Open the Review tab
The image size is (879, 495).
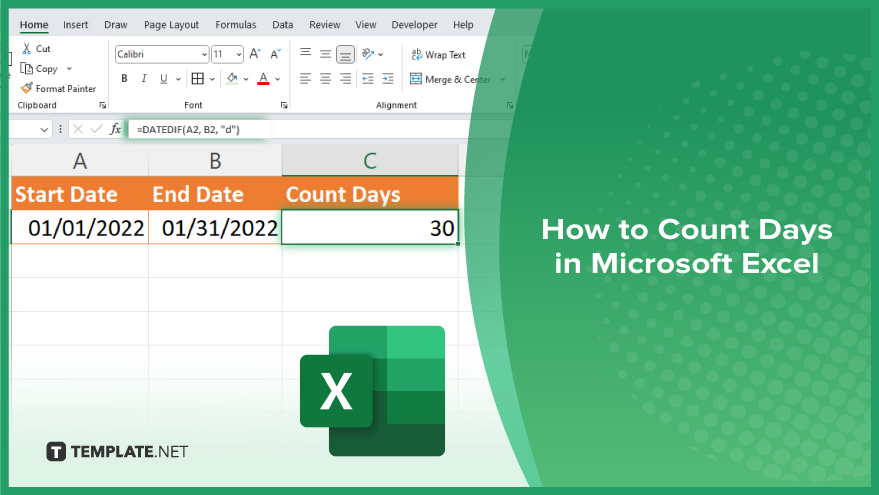click(325, 25)
